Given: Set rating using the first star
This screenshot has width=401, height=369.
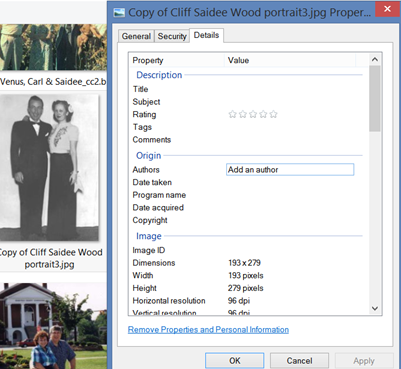Looking at the screenshot, I should click(x=232, y=115).
